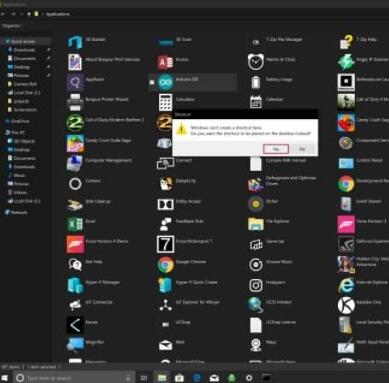Select the Hyper-V Manager icon
389x383 pixels.
75,285
